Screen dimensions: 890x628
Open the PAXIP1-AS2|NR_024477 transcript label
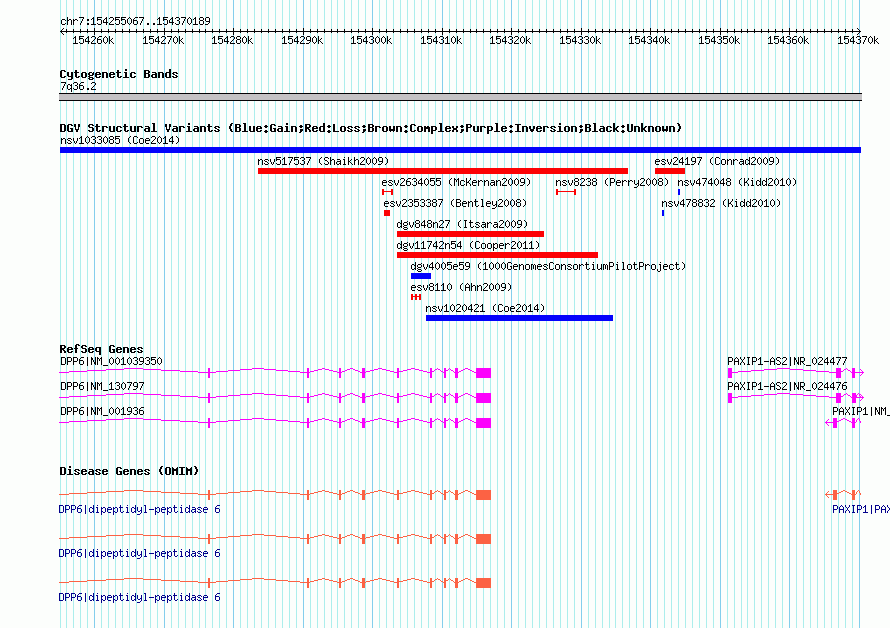(787, 361)
